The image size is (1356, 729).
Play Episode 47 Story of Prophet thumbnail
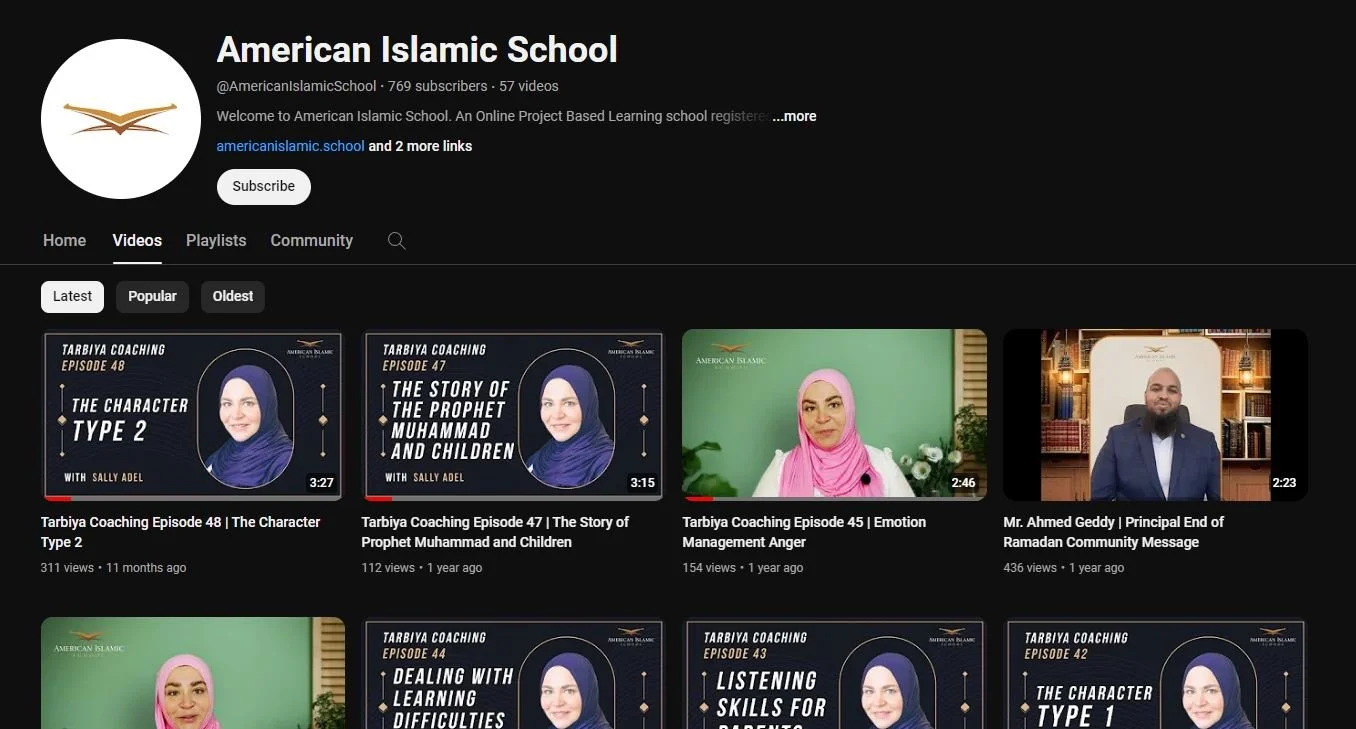(x=514, y=415)
